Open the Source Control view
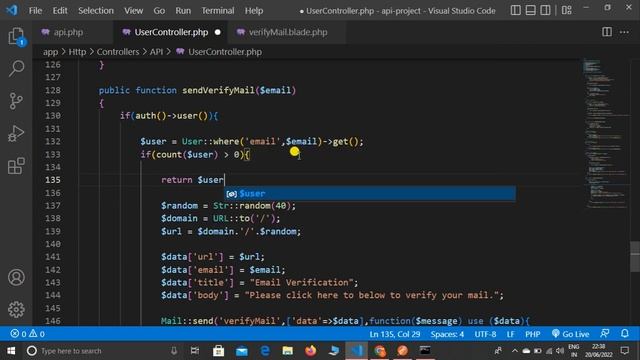 16,101
